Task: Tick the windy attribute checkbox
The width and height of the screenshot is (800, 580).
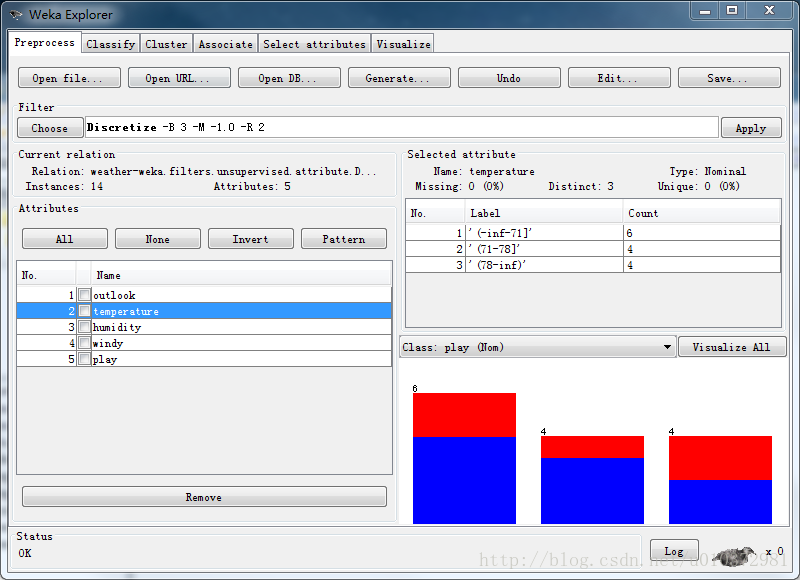Action: point(85,343)
